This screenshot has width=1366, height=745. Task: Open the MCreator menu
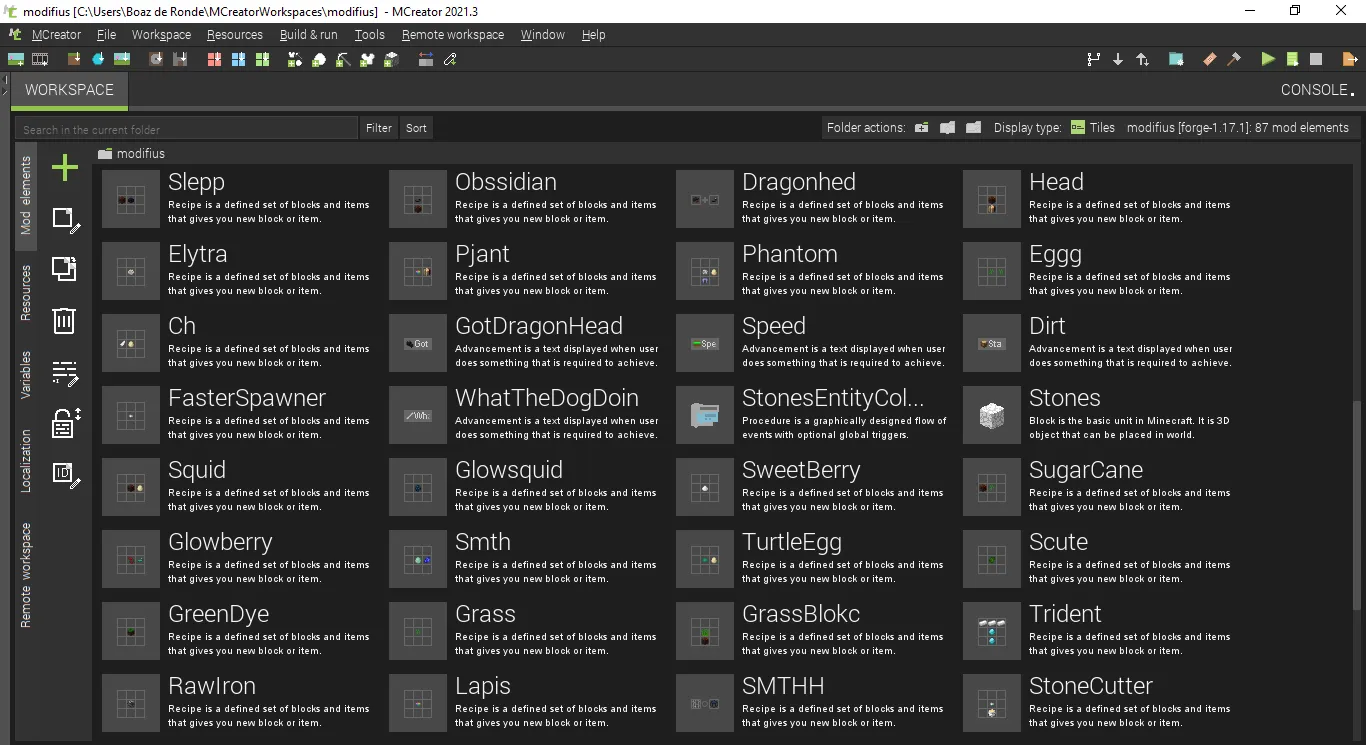[56, 35]
